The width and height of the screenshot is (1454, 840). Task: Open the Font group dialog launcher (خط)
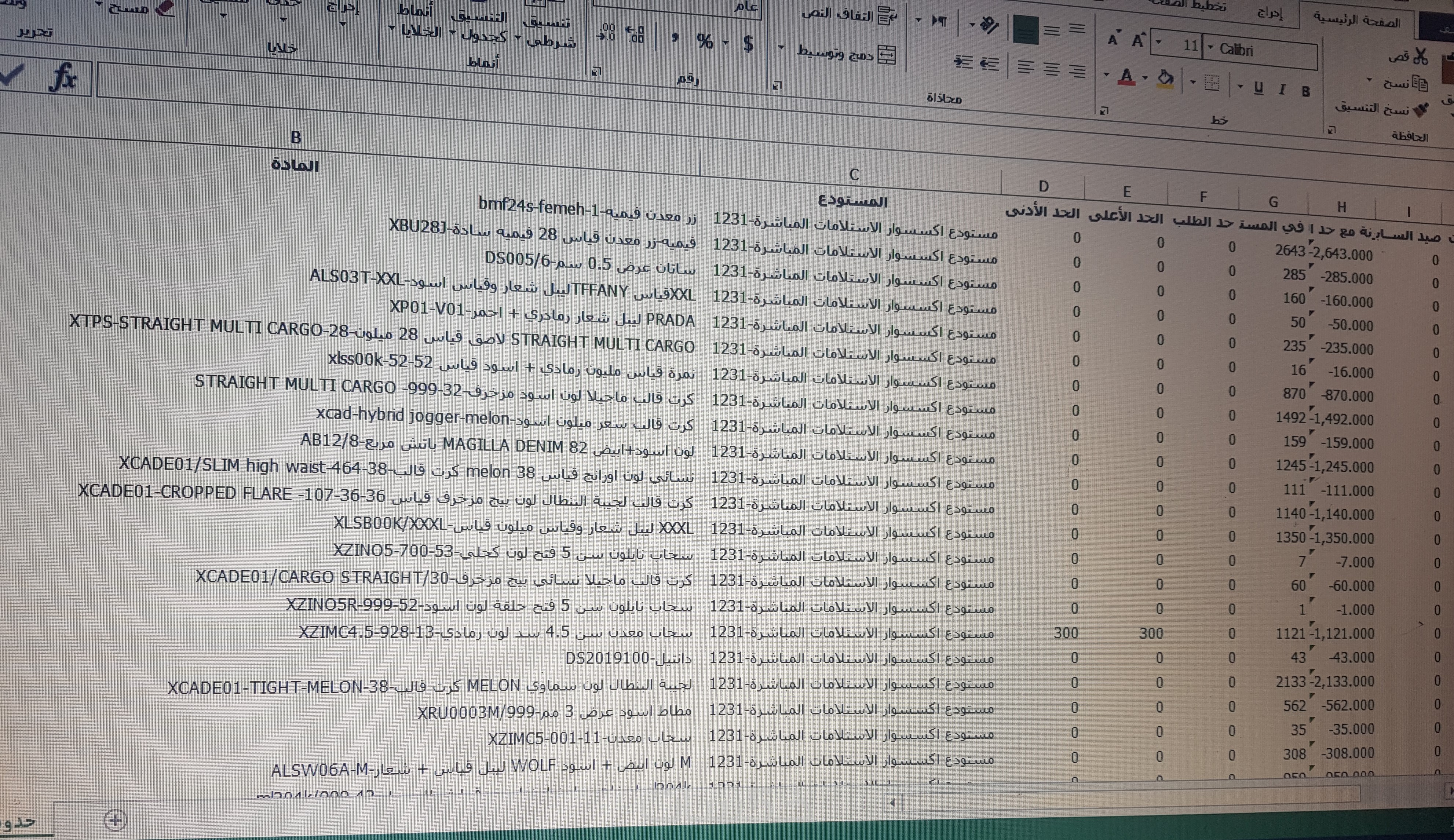point(1104,110)
